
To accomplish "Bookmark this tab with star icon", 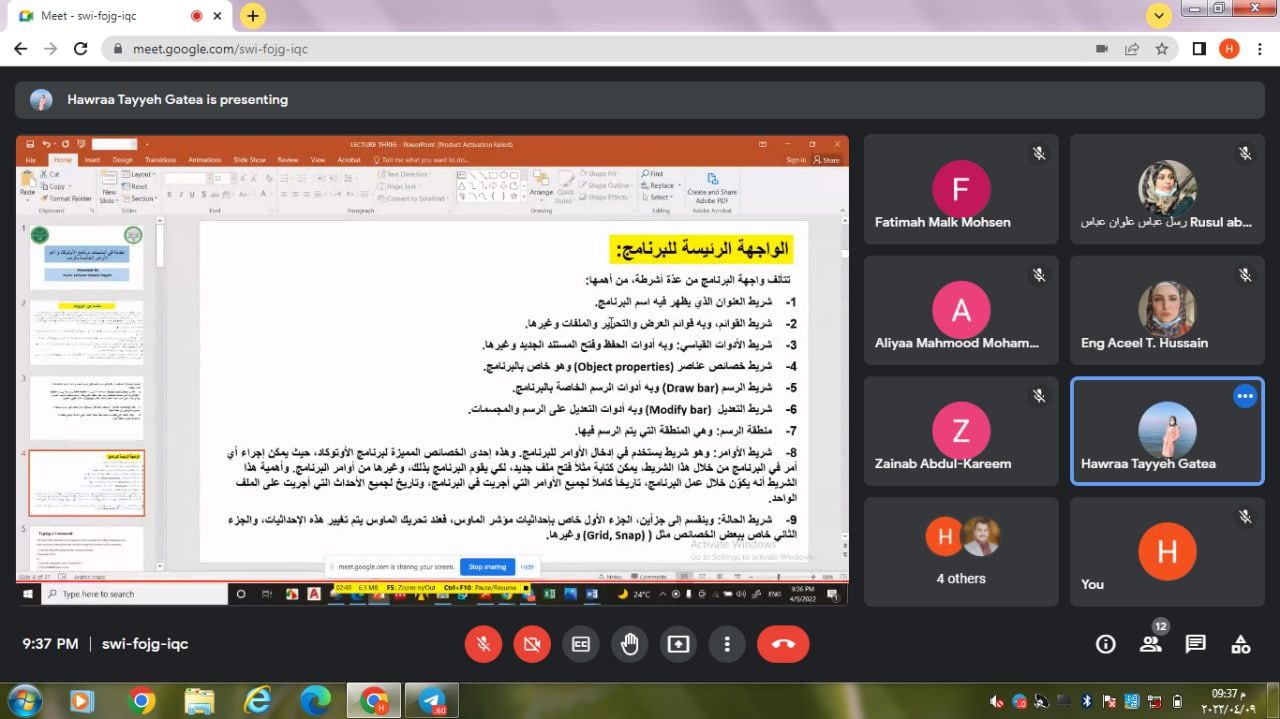I will click(1161, 49).
